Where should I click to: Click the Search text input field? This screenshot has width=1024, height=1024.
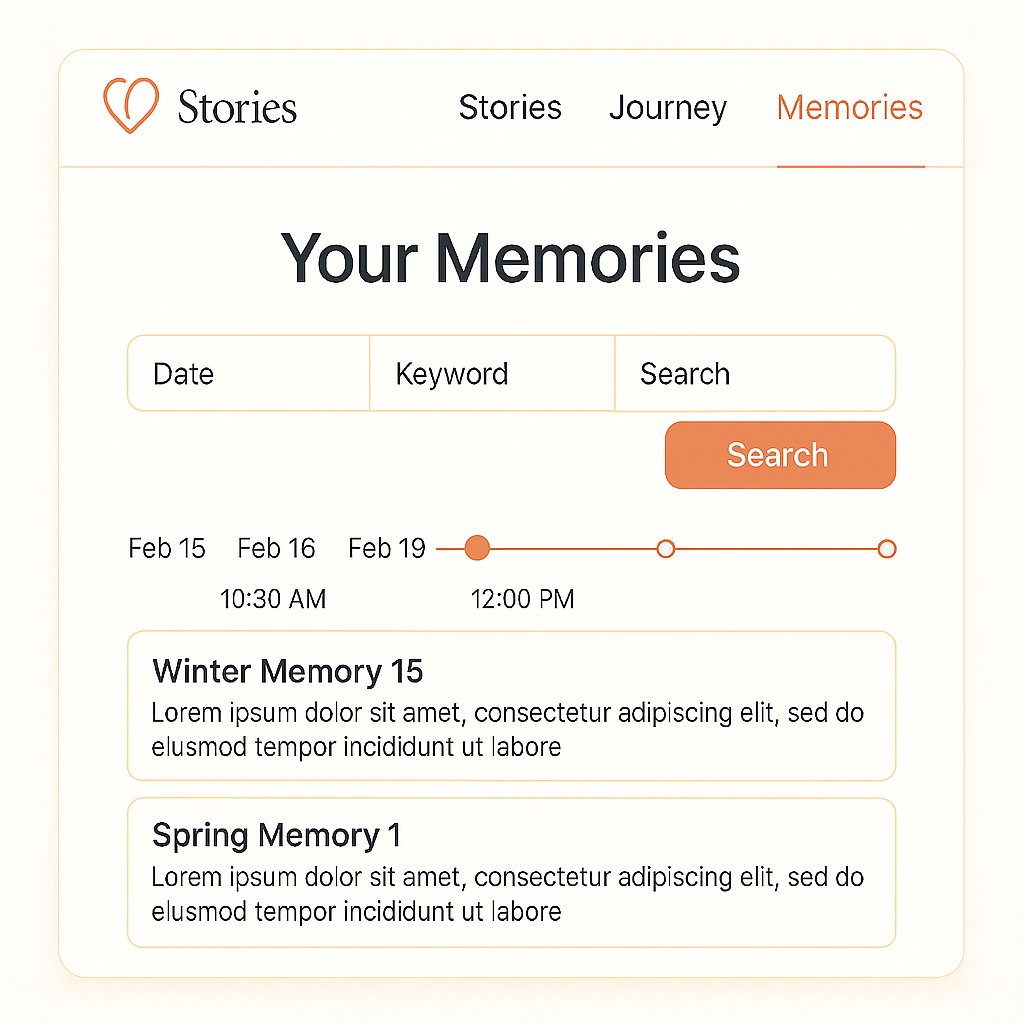(754, 373)
